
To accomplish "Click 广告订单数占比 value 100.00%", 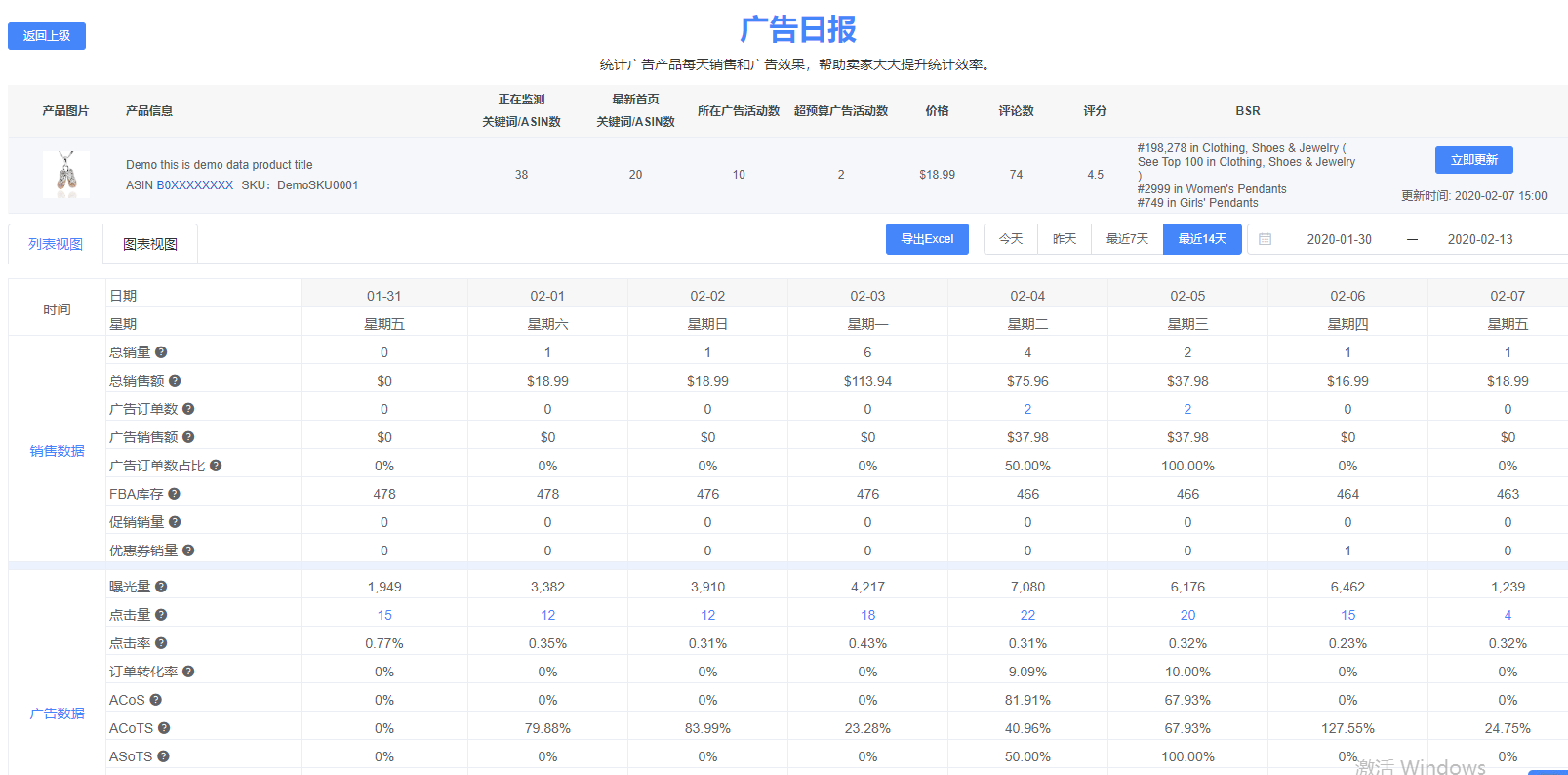I will pyautogui.click(x=1187, y=466).
